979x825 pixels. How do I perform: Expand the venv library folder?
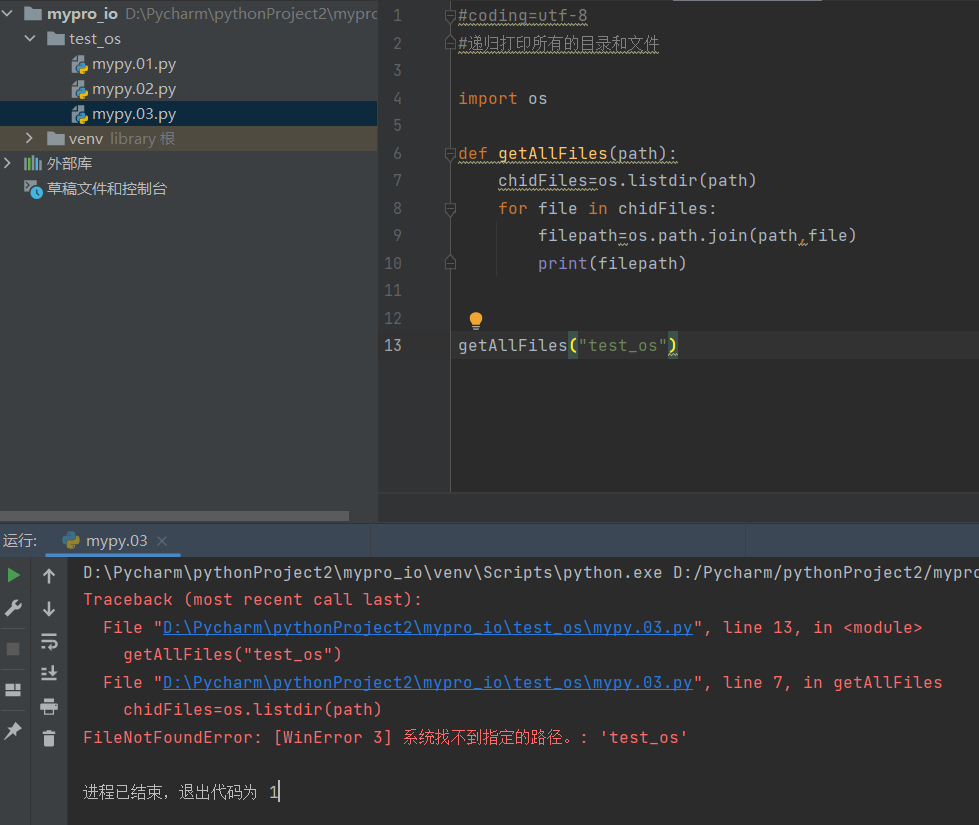(x=29, y=138)
